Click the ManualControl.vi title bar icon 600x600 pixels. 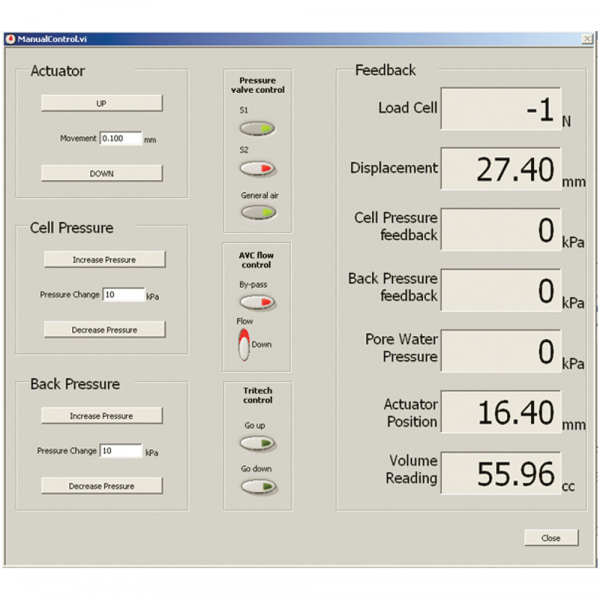point(11,39)
